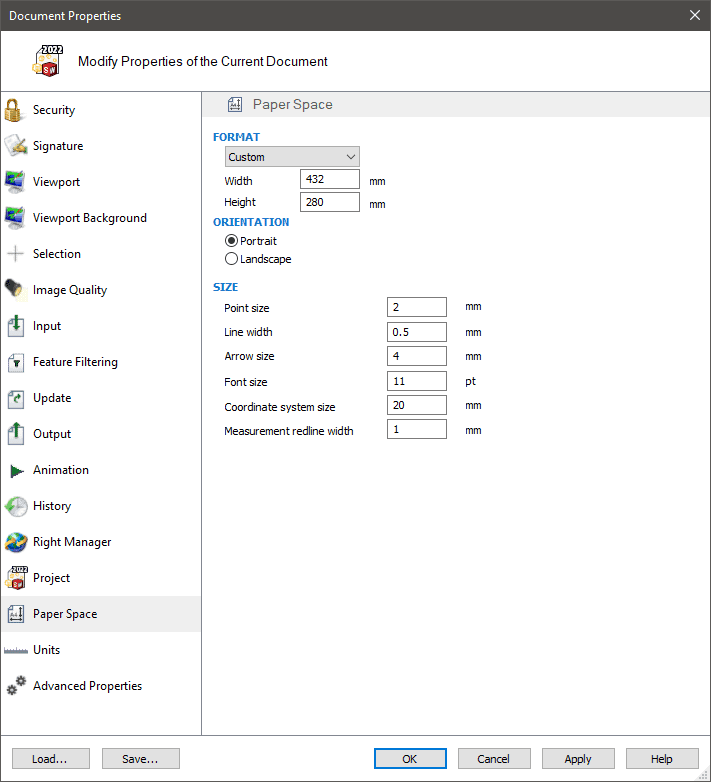The height and width of the screenshot is (782, 711).
Task: Click the Right Manager globe icon
Action: (16, 542)
